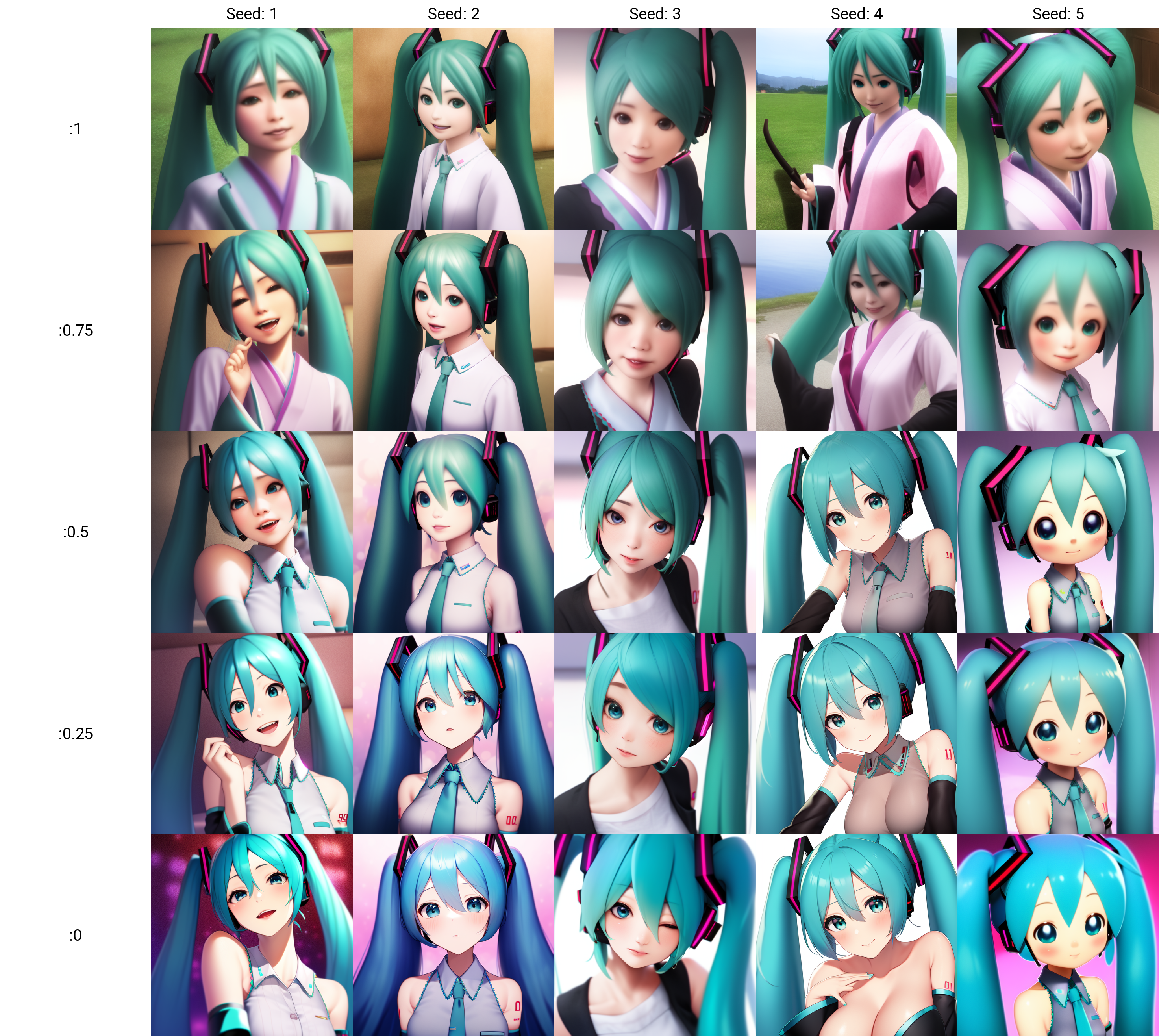Screen dimensions: 1159x1036
Task: Select Seed 1 thumbnail in :0.75 row
Action: tap(252, 331)
